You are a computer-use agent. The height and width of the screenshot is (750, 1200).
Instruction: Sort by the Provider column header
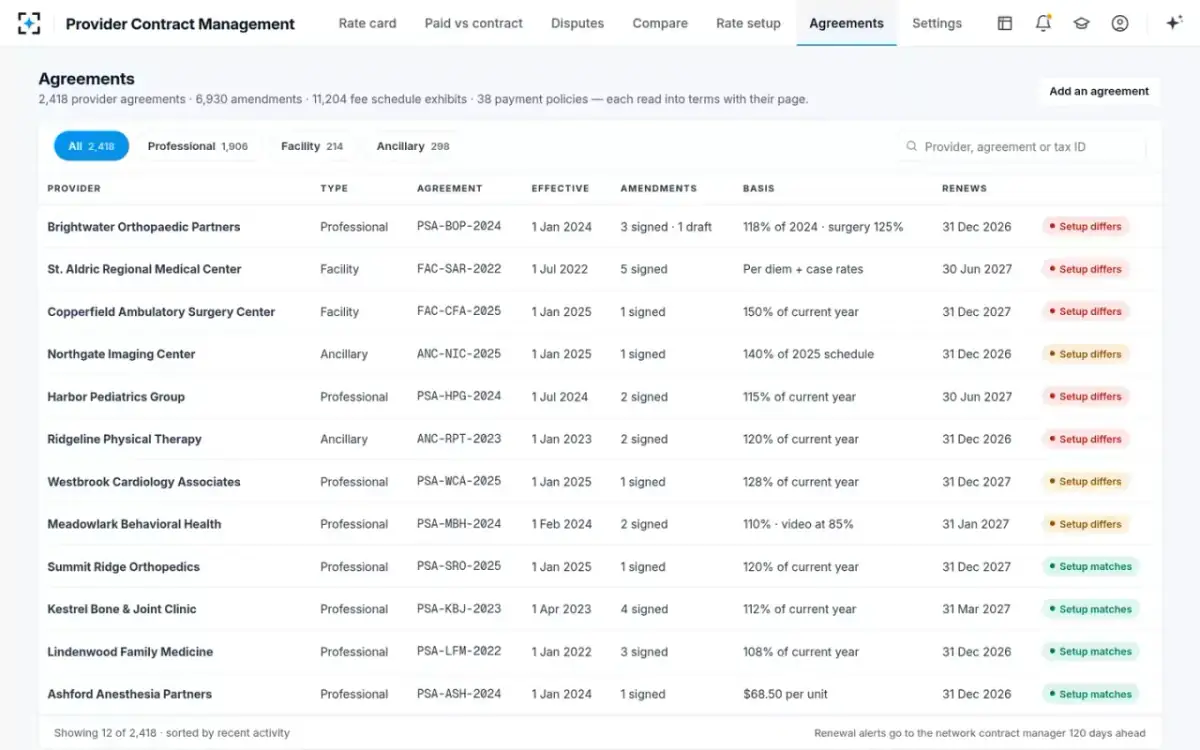pos(74,188)
